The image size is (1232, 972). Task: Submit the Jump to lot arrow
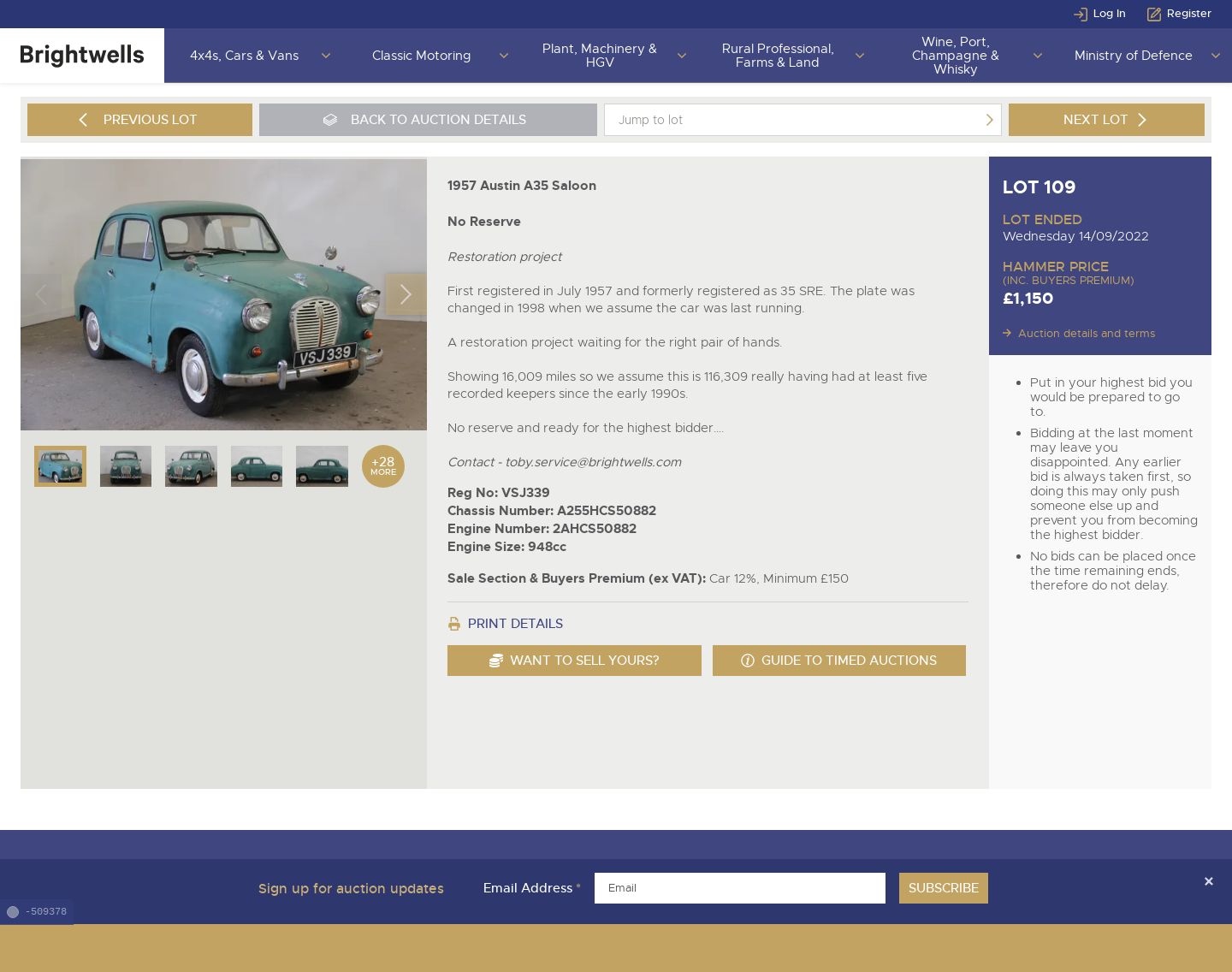(989, 120)
